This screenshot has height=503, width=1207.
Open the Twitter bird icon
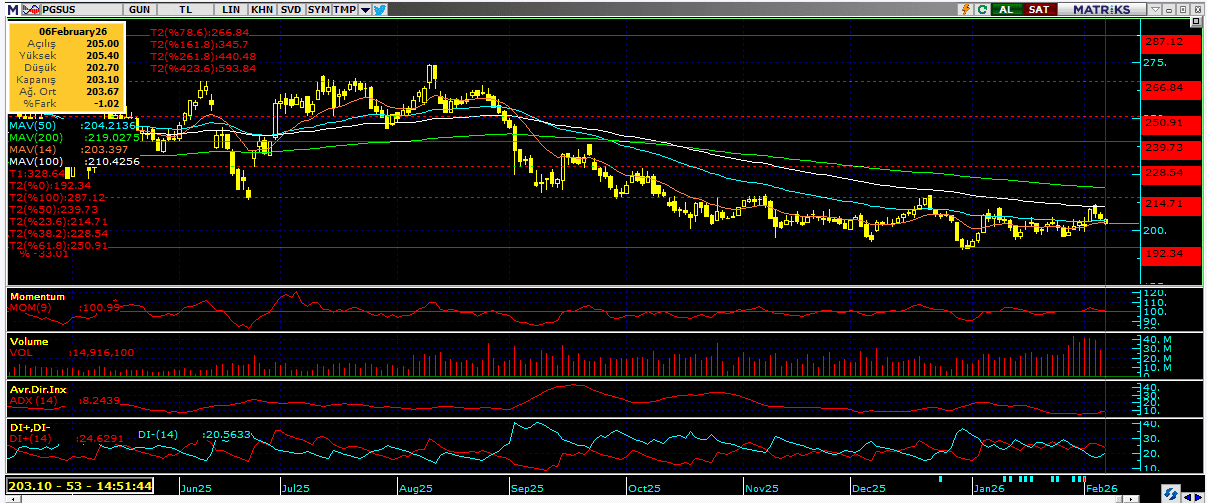[x=380, y=9]
